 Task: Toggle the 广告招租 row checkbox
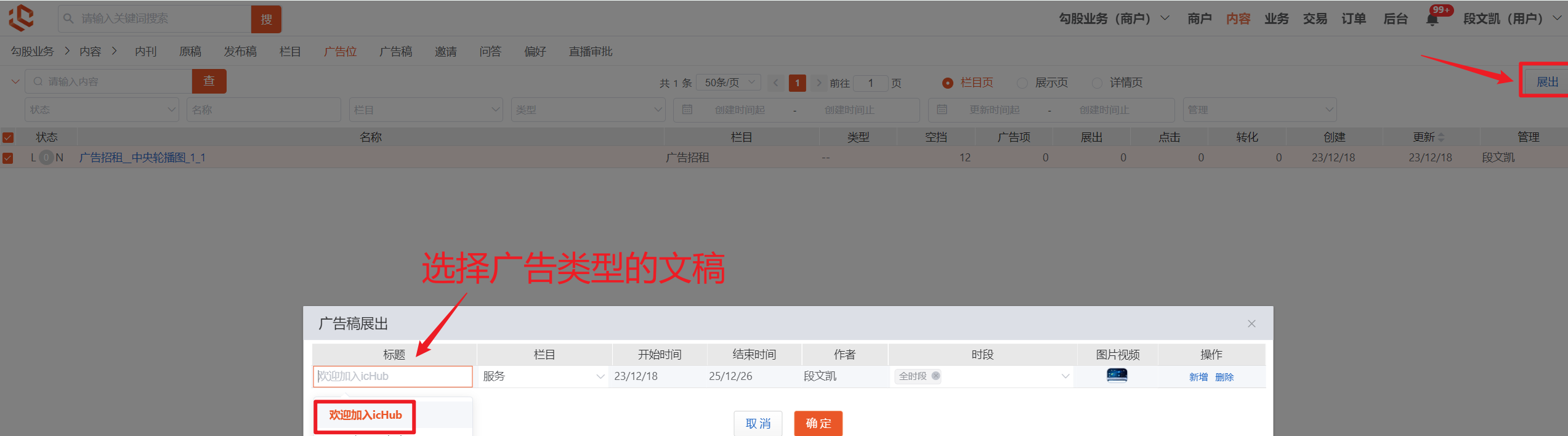click(x=8, y=158)
